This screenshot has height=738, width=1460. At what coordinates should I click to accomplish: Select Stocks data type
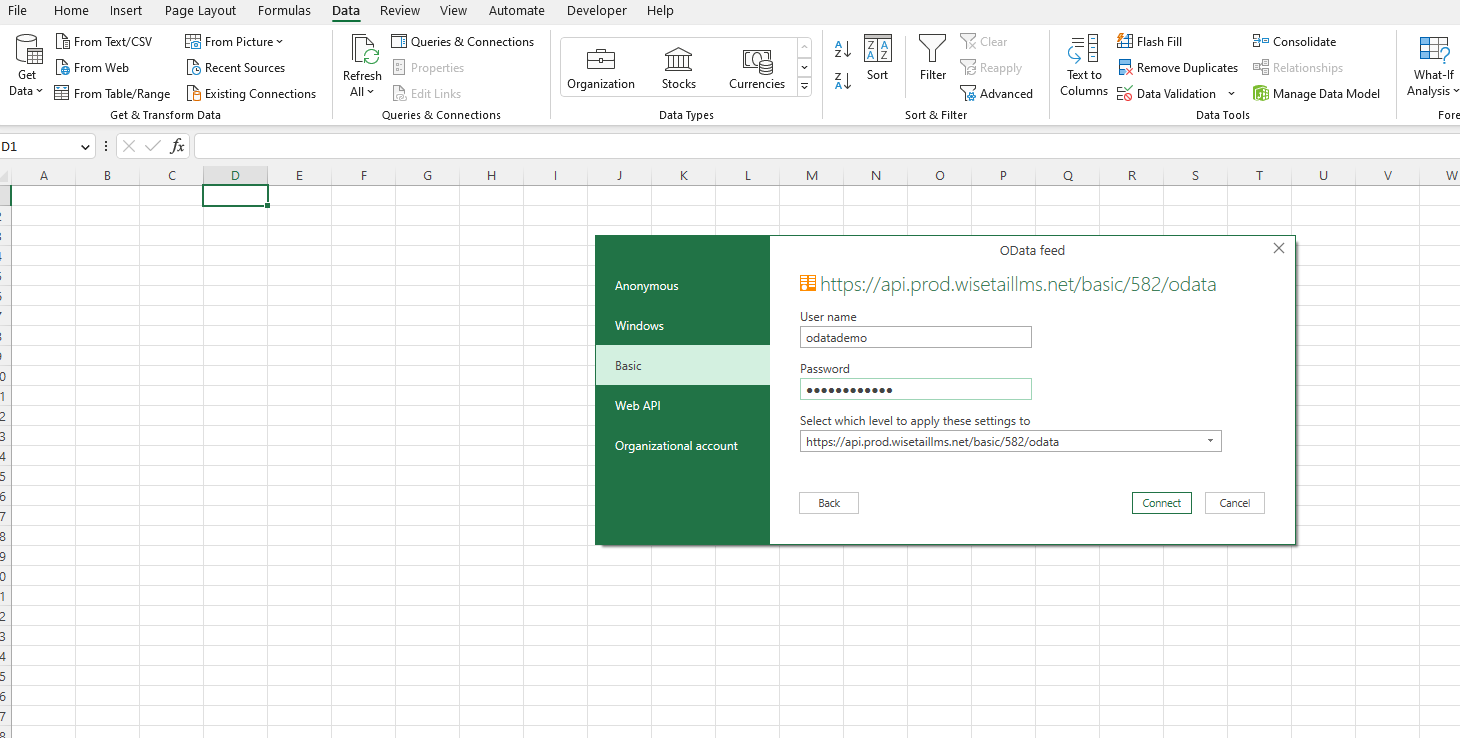tap(678, 68)
